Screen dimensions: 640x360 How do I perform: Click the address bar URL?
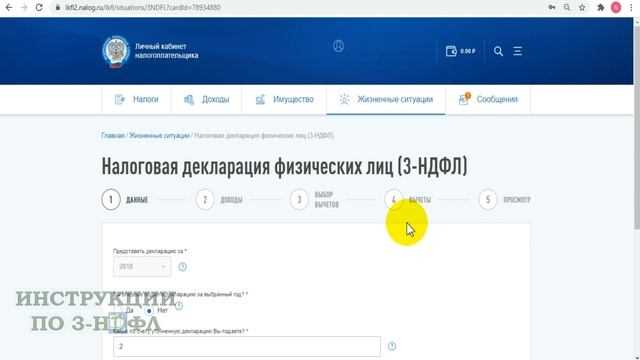pyautogui.click(x=142, y=7)
